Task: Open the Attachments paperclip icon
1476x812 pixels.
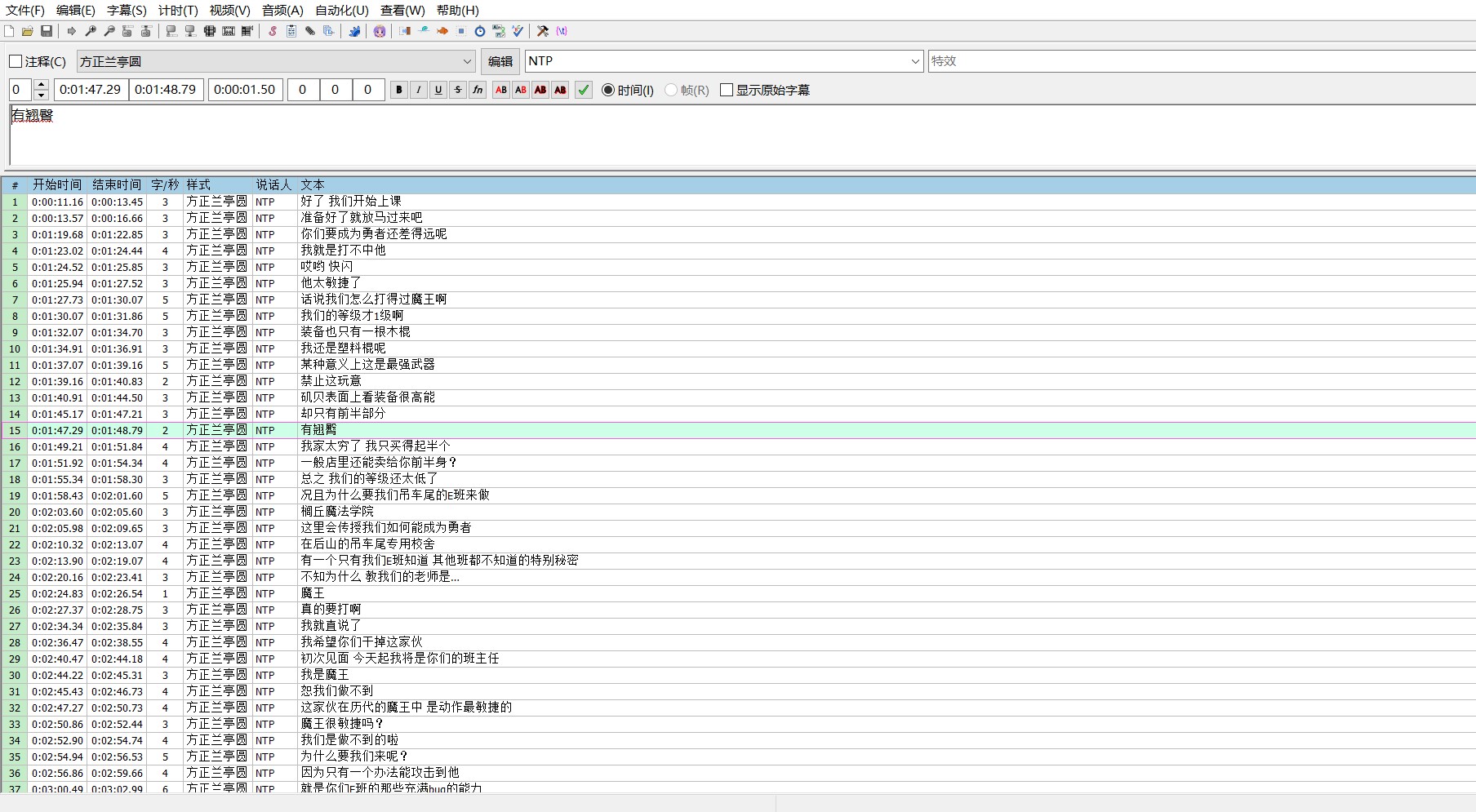Action: (310, 31)
